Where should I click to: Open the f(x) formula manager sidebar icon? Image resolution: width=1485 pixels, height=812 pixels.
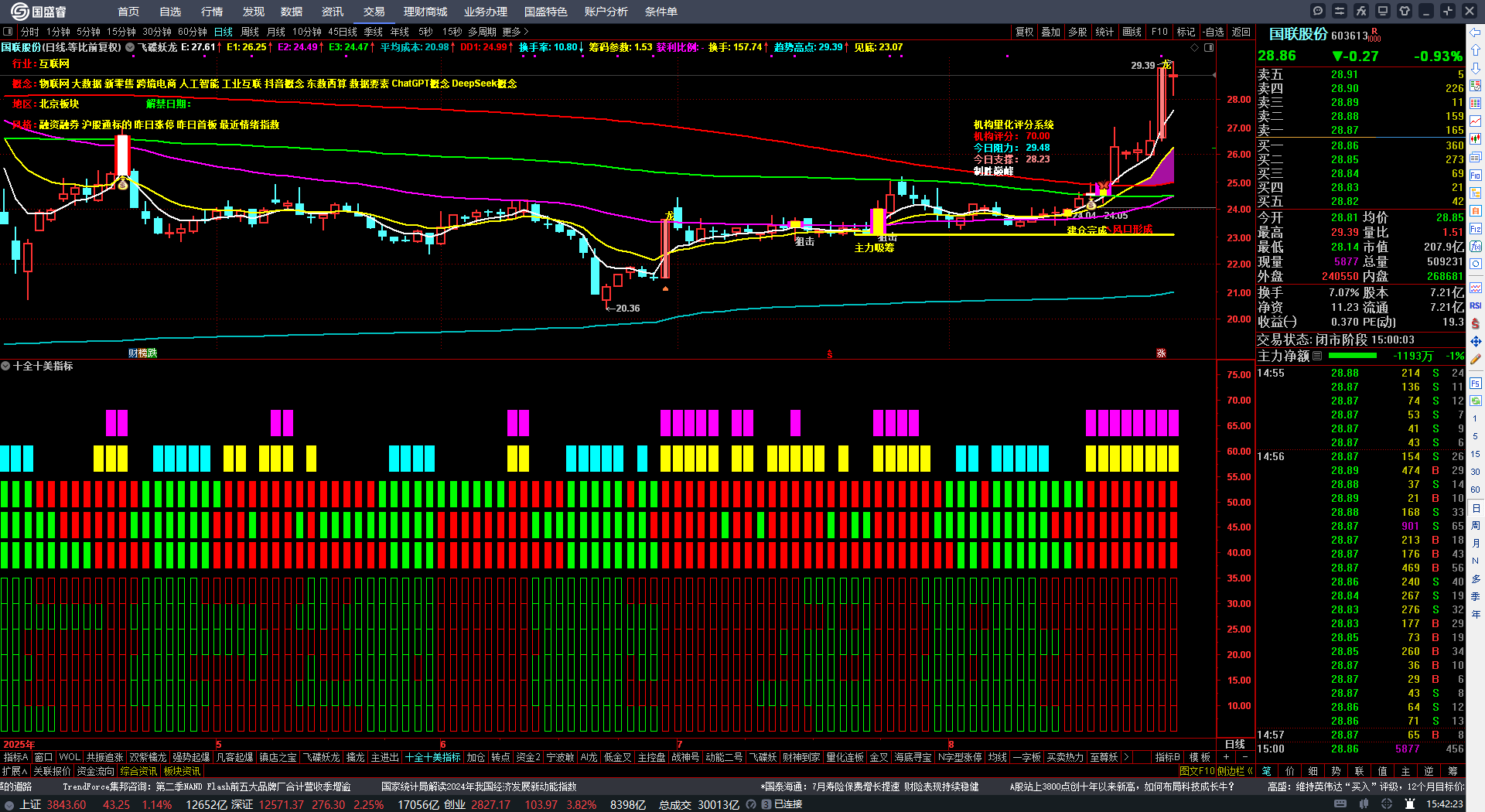coord(1476,247)
